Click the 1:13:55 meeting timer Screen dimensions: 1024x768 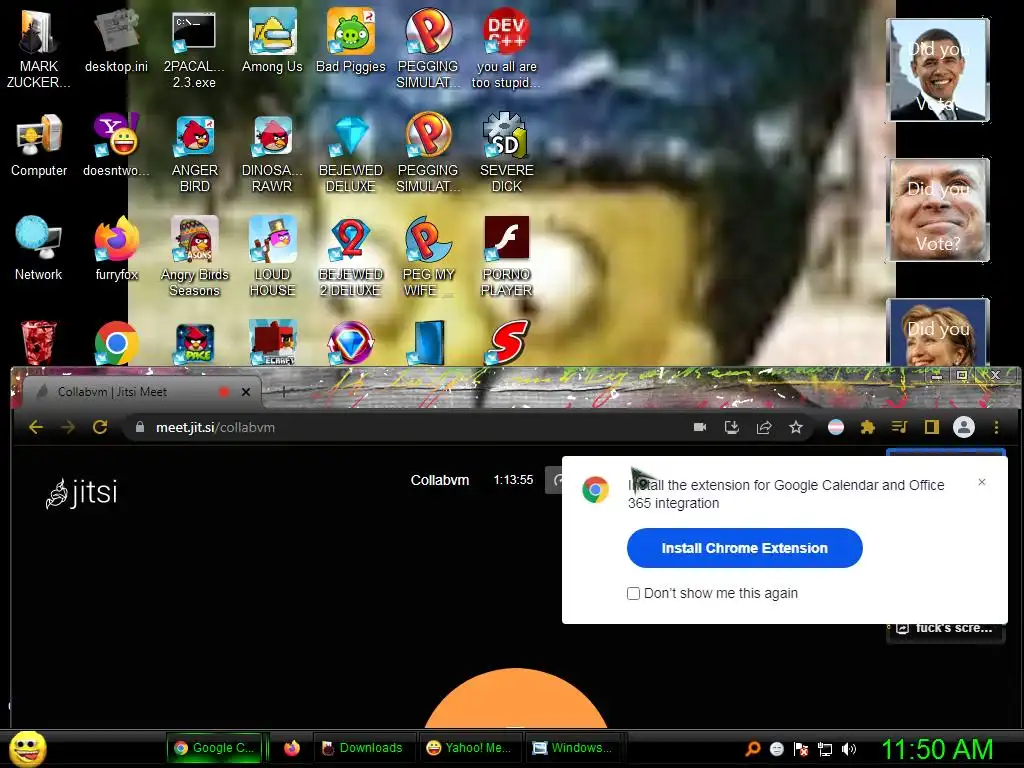click(513, 480)
